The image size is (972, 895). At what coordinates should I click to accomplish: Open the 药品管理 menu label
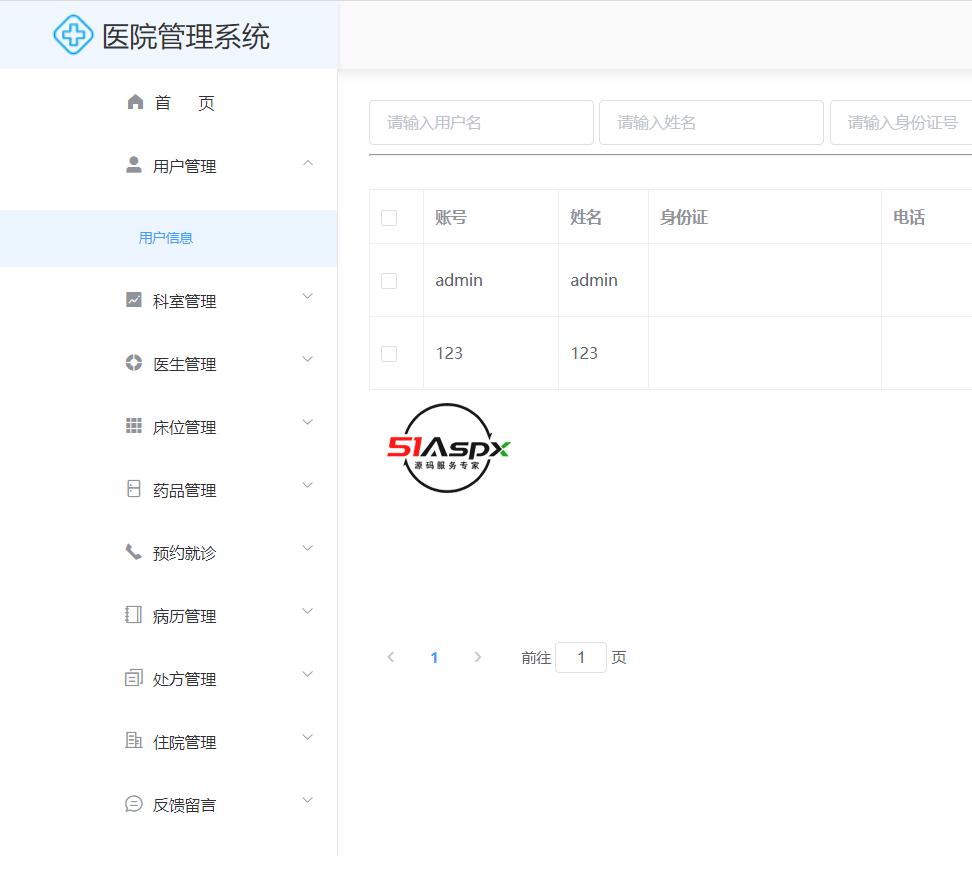184,491
